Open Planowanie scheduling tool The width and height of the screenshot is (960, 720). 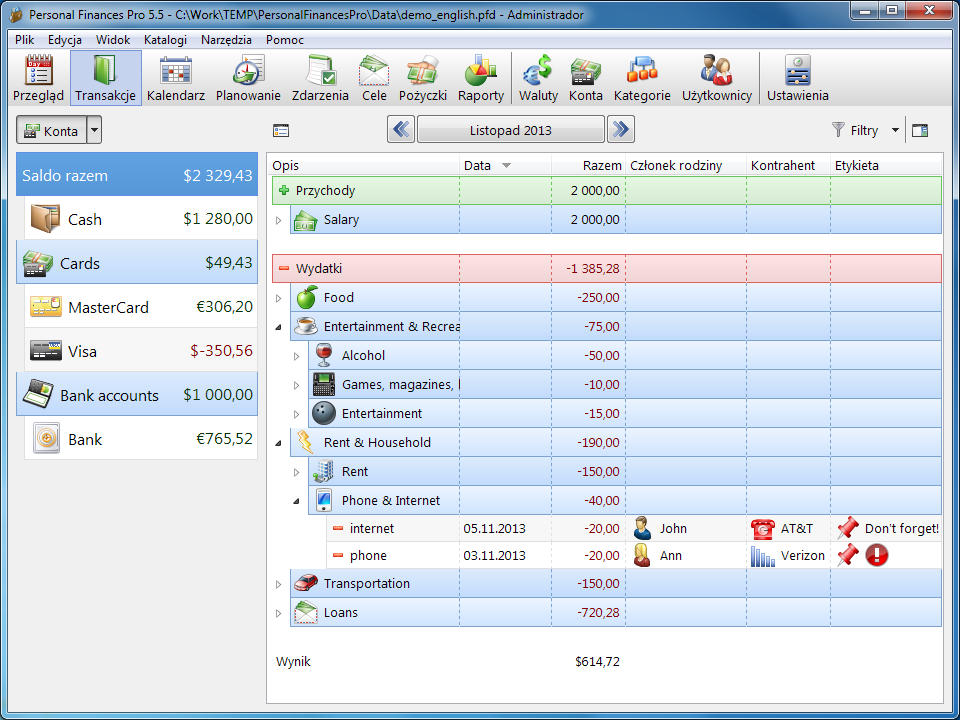[248, 79]
